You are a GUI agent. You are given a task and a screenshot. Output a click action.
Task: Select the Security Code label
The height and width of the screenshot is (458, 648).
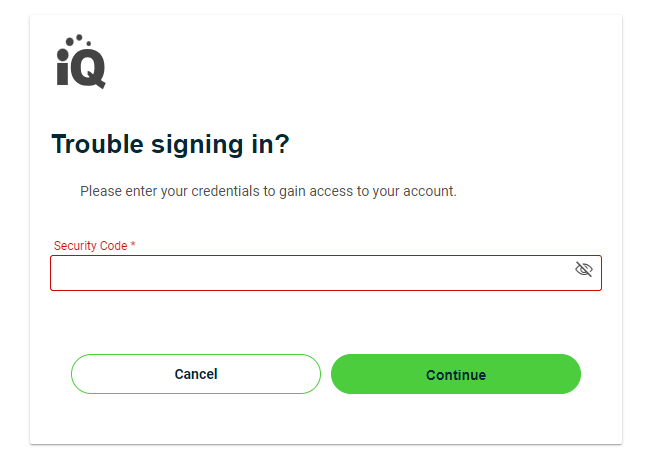(91, 246)
